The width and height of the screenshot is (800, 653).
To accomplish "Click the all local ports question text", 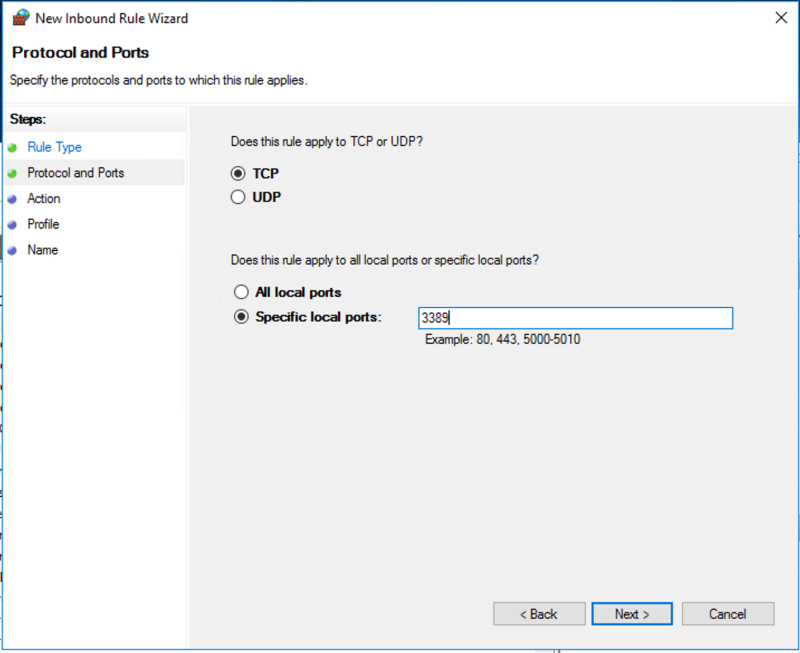I will point(385,260).
